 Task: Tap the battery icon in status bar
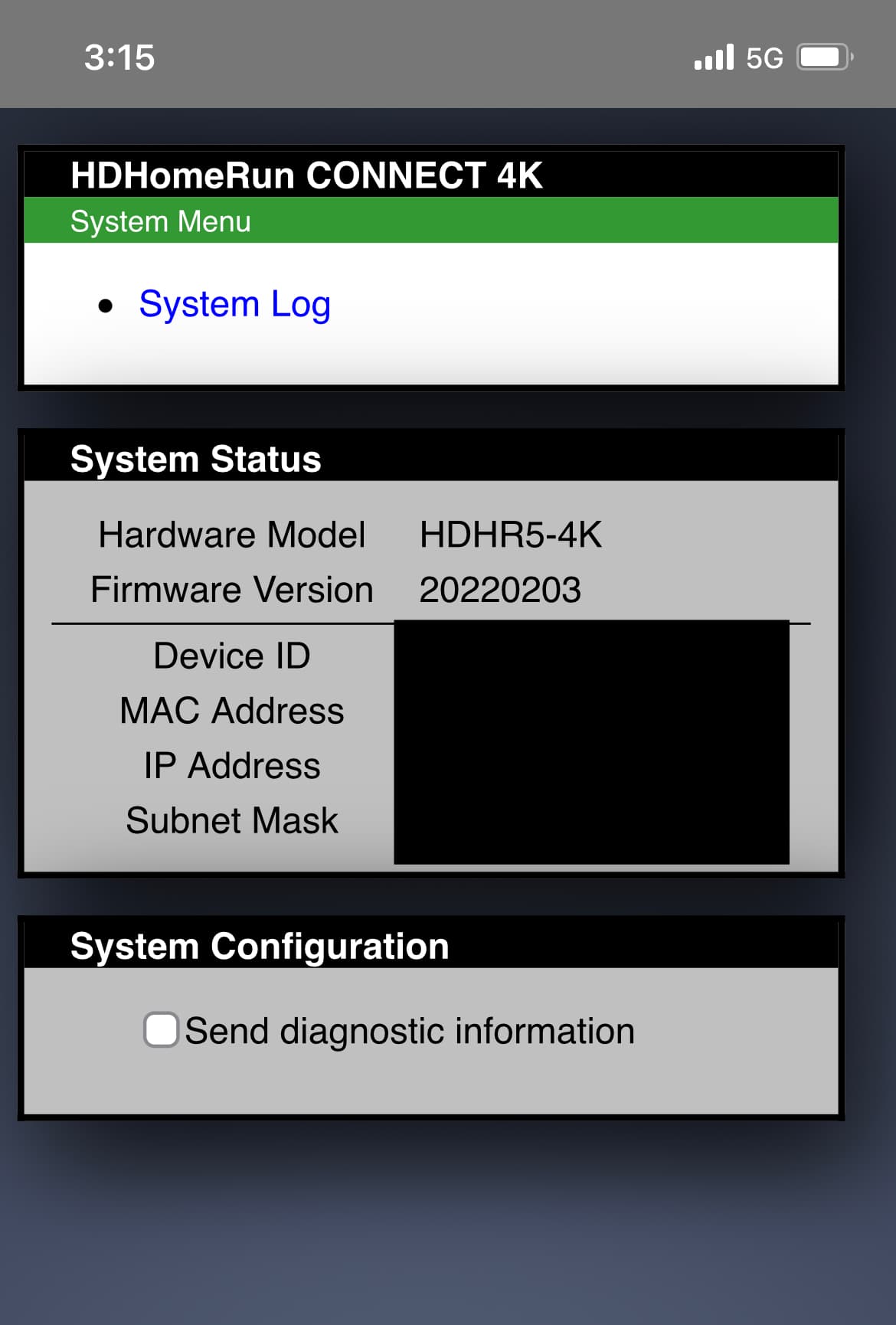tap(825, 57)
